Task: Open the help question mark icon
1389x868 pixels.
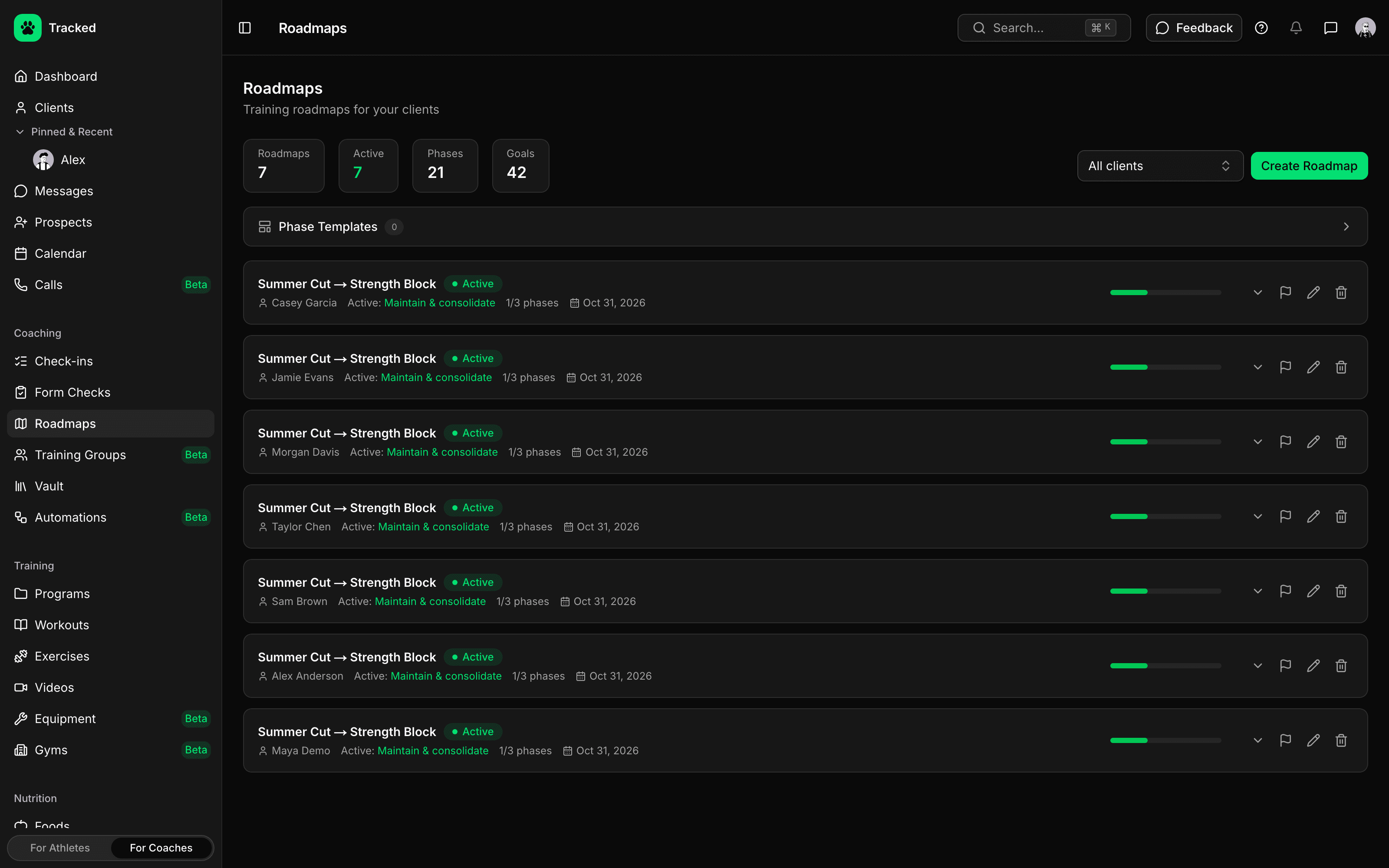Action: coord(1261,27)
